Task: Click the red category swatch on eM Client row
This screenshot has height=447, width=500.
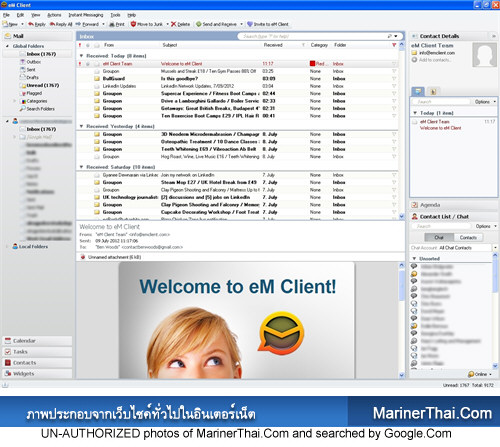Action: [312, 64]
